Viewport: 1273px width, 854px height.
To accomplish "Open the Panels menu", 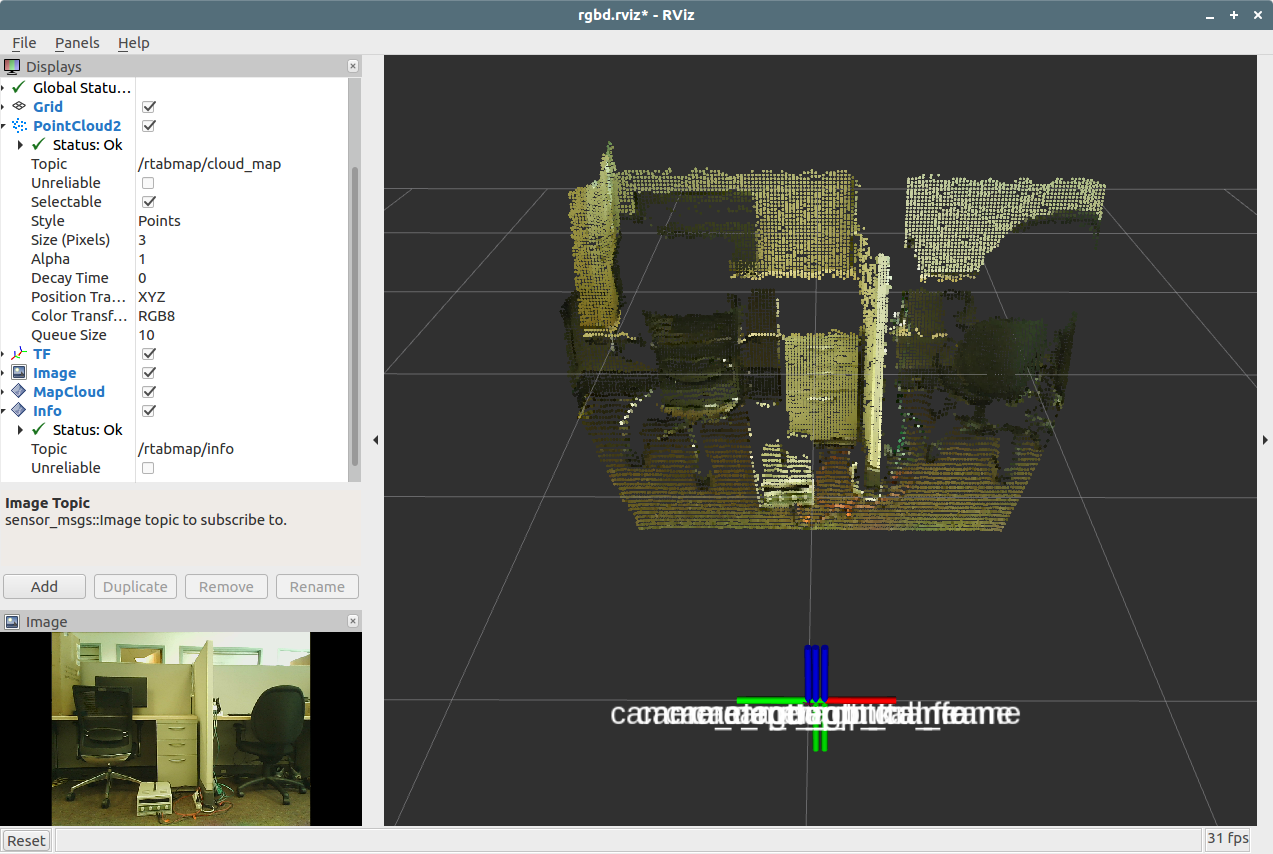I will point(77,43).
